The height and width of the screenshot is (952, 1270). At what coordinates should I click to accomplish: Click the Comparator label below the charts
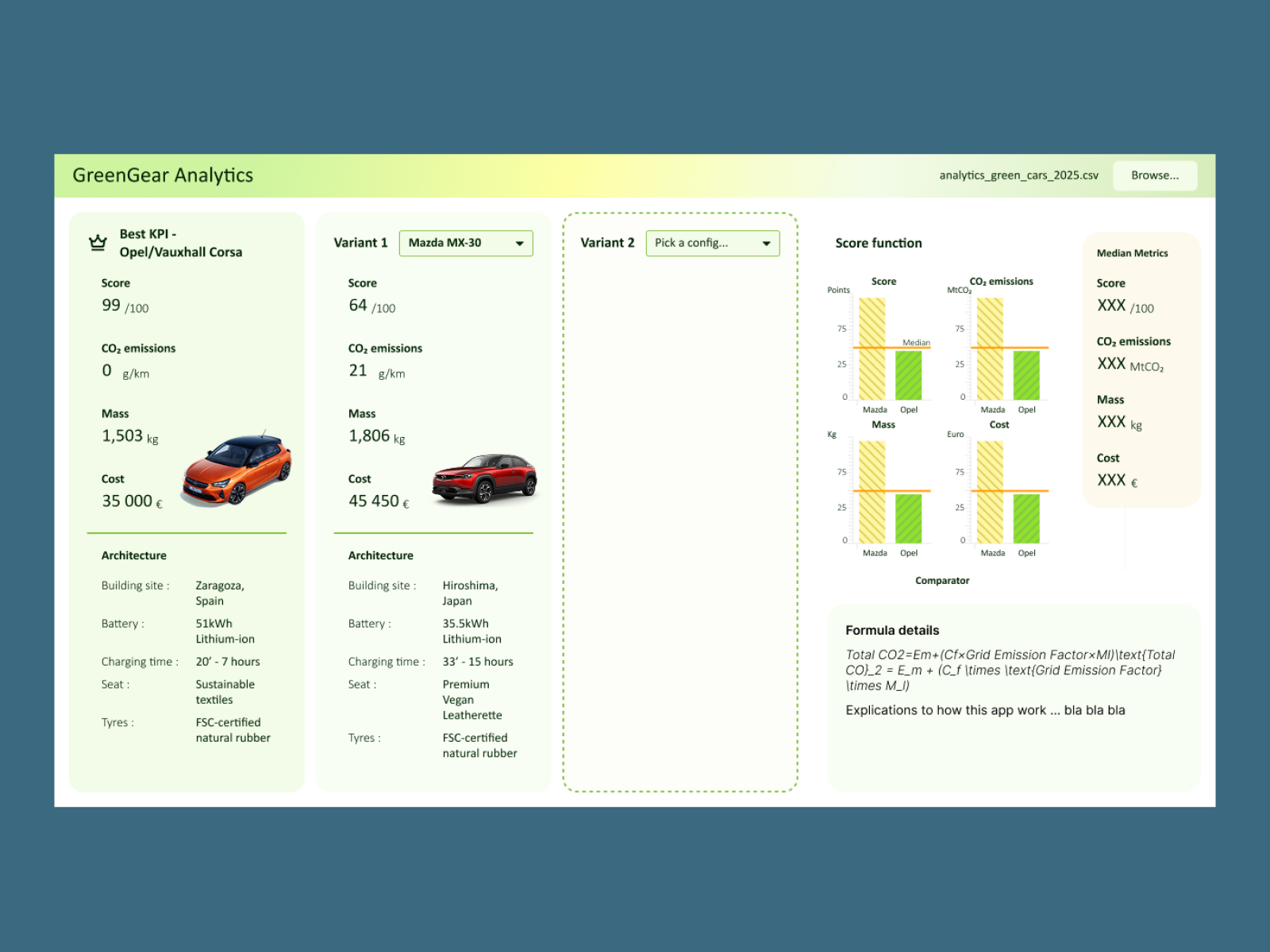(x=942, y=581)
